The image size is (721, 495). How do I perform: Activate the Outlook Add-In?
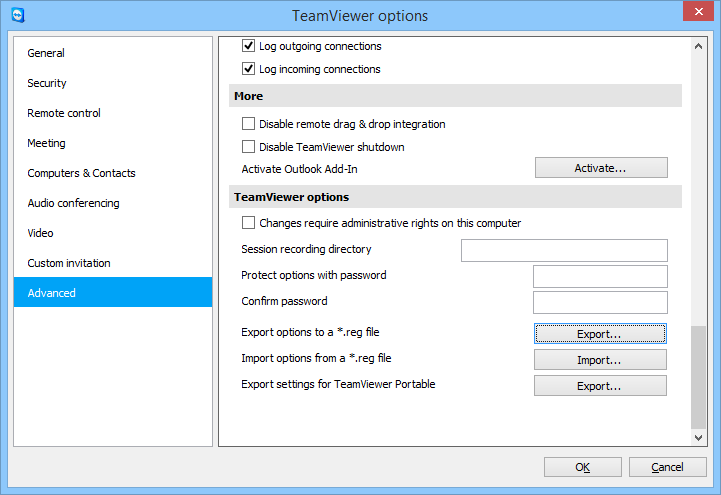click(x=601, y=168)
